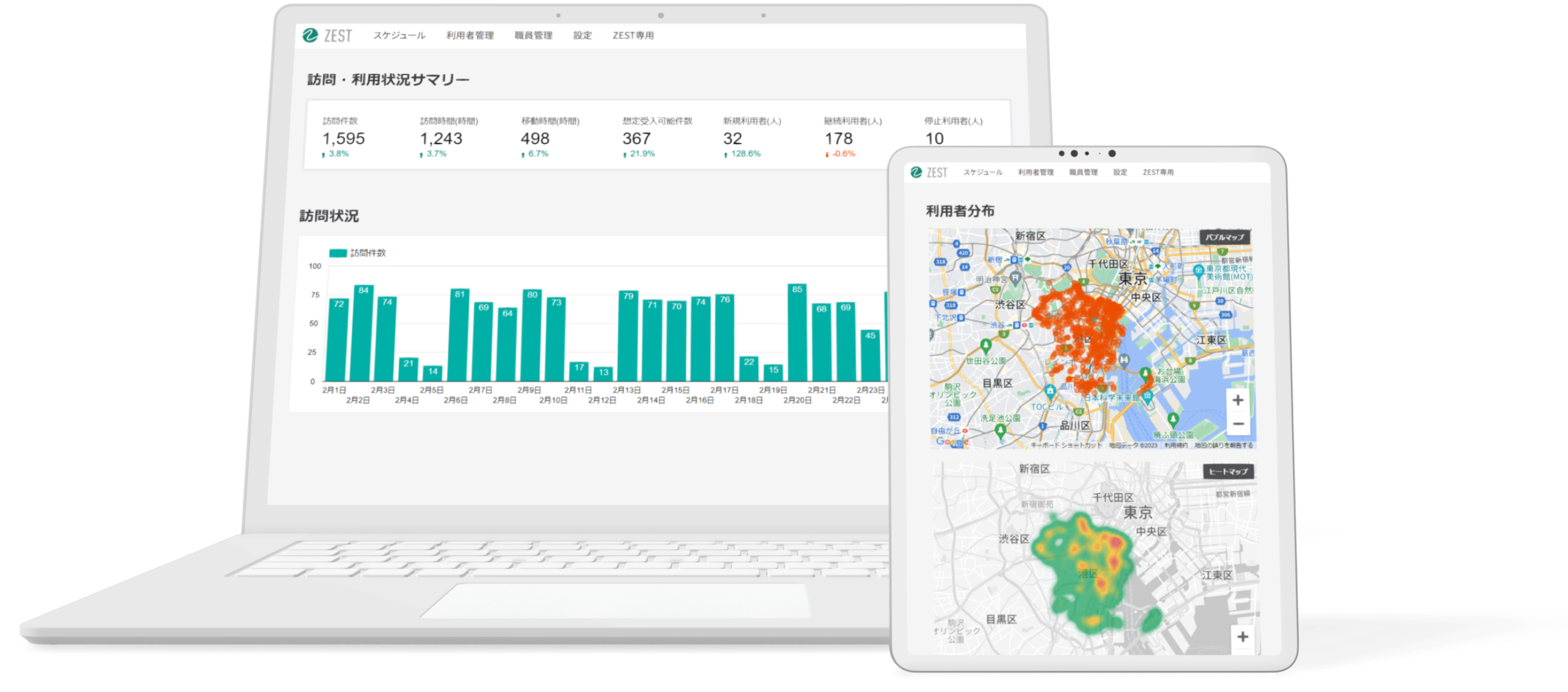Open スケジュール menu on the laptop
Screen dimensions: 1568x692
399,36
